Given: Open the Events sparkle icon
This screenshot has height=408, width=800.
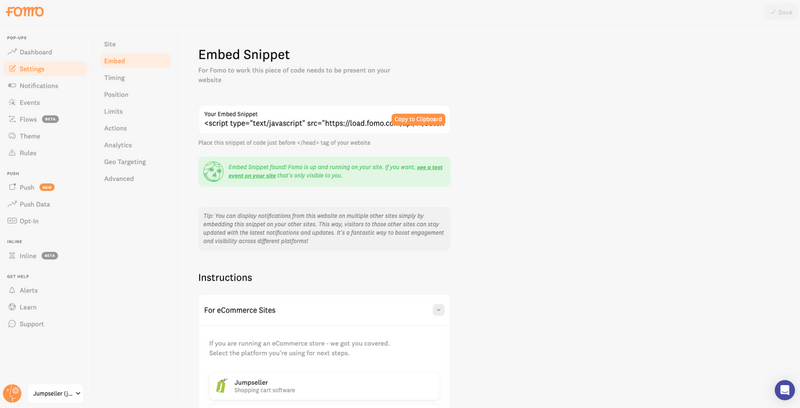Looking at the screenshot, I should [x=12, y=103].
